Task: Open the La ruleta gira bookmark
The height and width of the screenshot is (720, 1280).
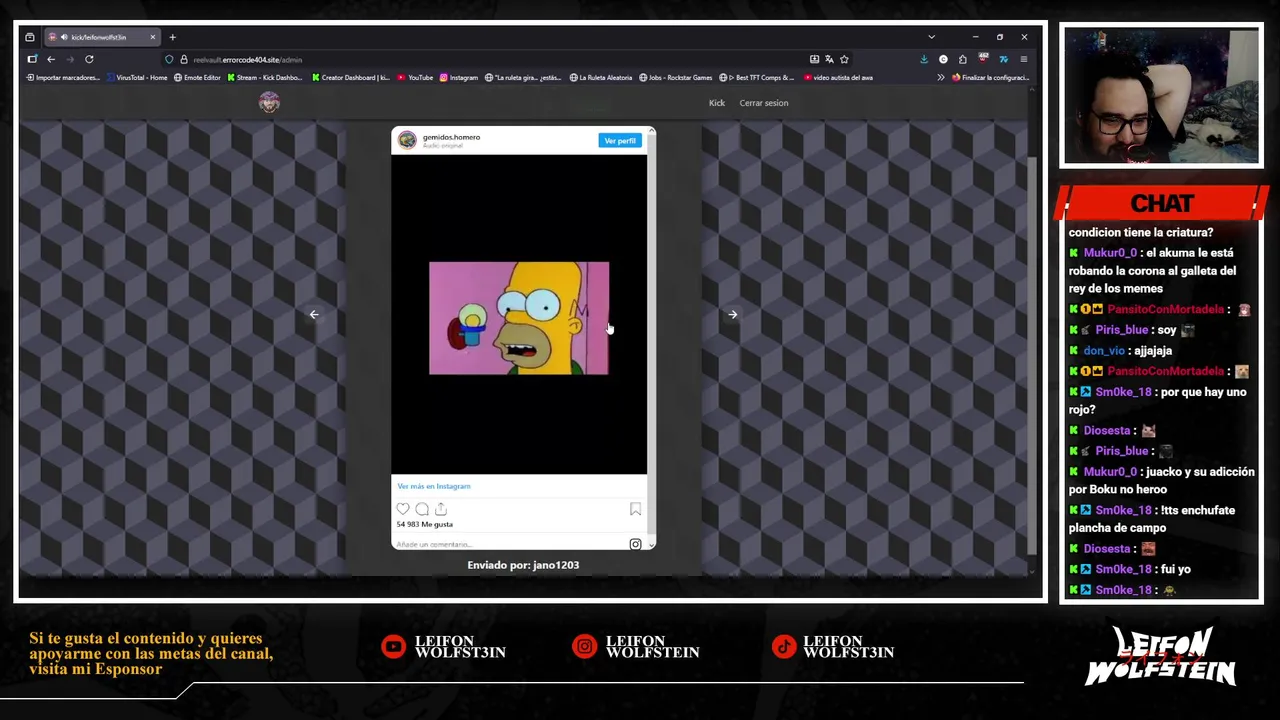Action: [x=524, y=77]
